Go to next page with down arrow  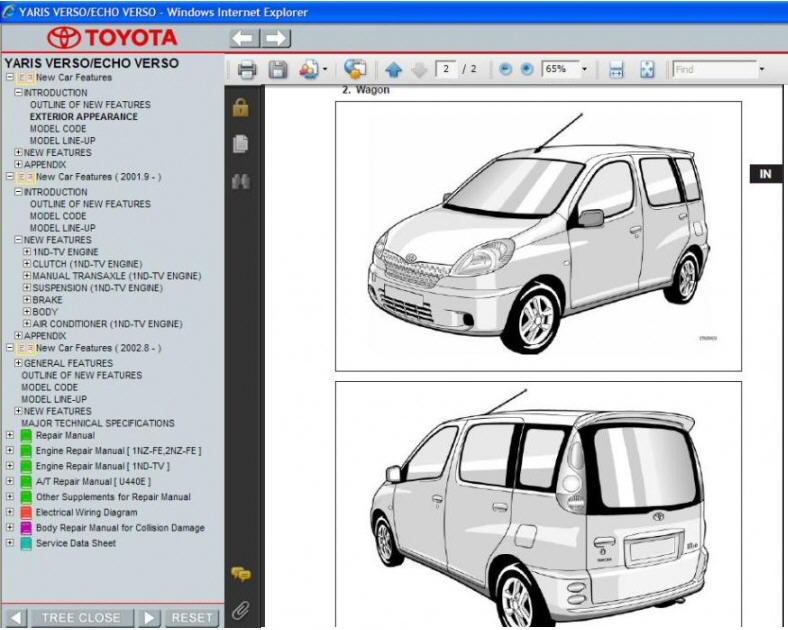[x=419, y=70]
